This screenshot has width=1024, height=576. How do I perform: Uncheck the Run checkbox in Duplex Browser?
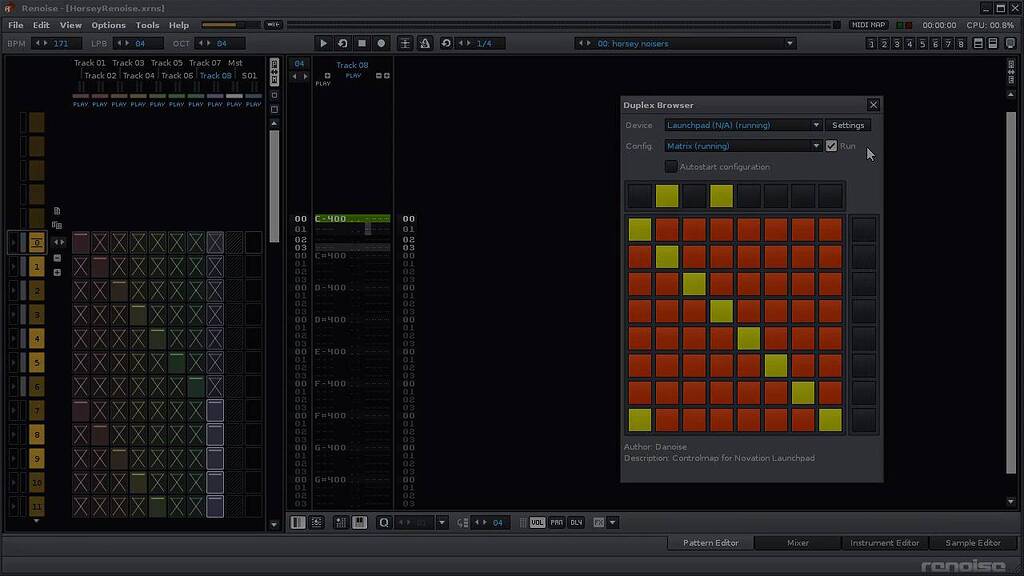pyautogui.click(x=832, y=146)
